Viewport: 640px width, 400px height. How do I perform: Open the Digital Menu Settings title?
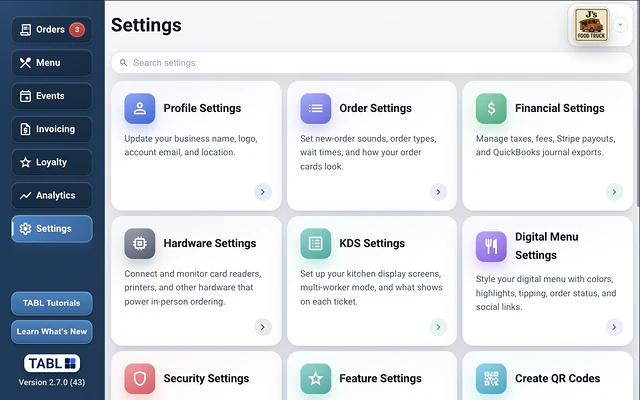click(547, 246)
